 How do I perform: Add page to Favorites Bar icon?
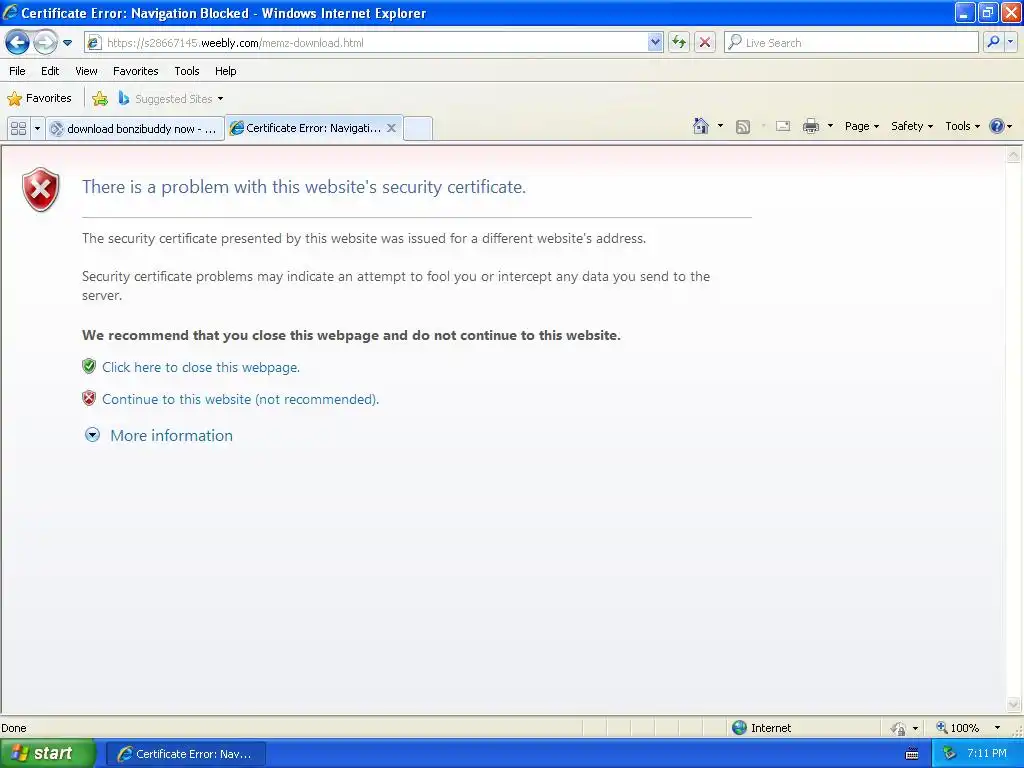(100, 99)
